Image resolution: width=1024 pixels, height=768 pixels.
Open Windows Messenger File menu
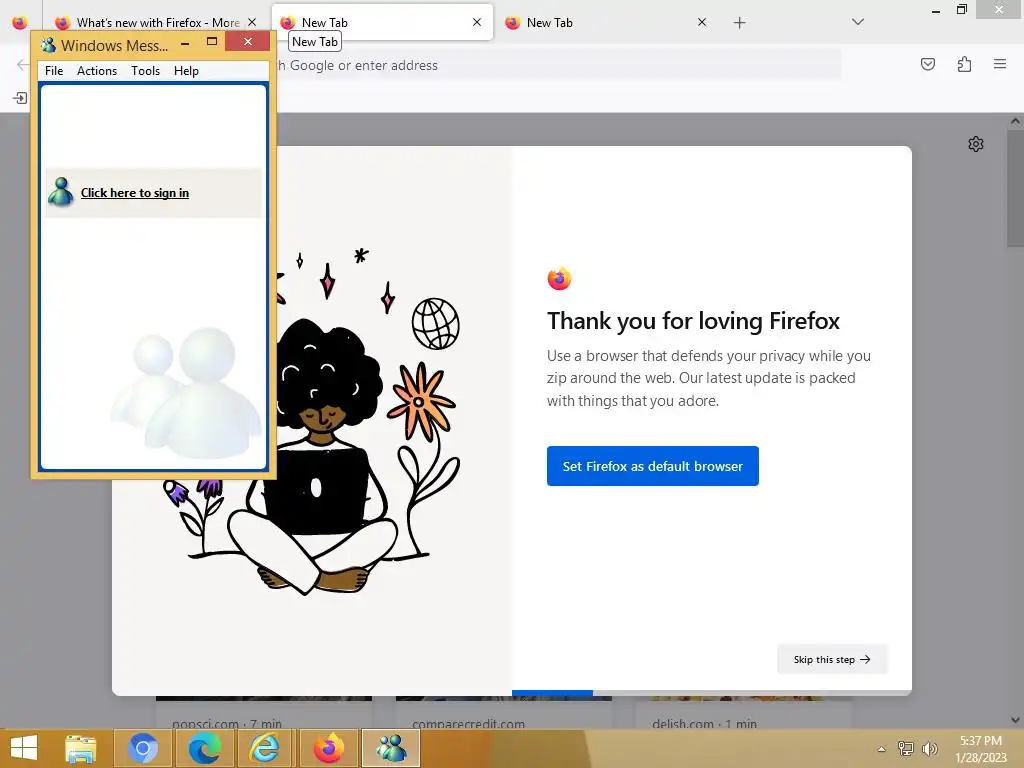[54, 71]
